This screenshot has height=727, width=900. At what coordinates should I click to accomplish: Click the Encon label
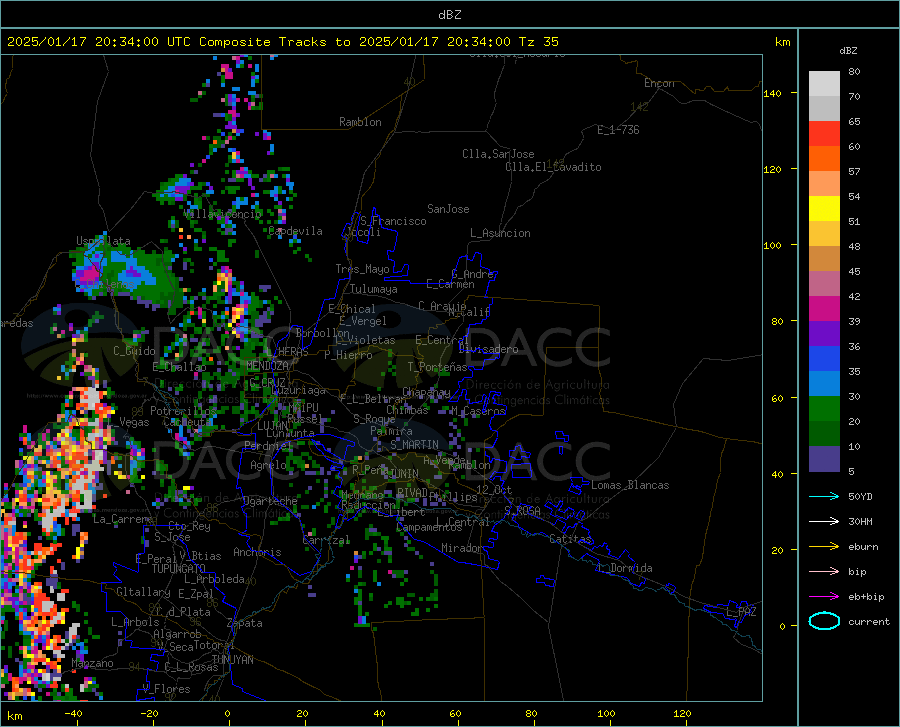point(659,83)
